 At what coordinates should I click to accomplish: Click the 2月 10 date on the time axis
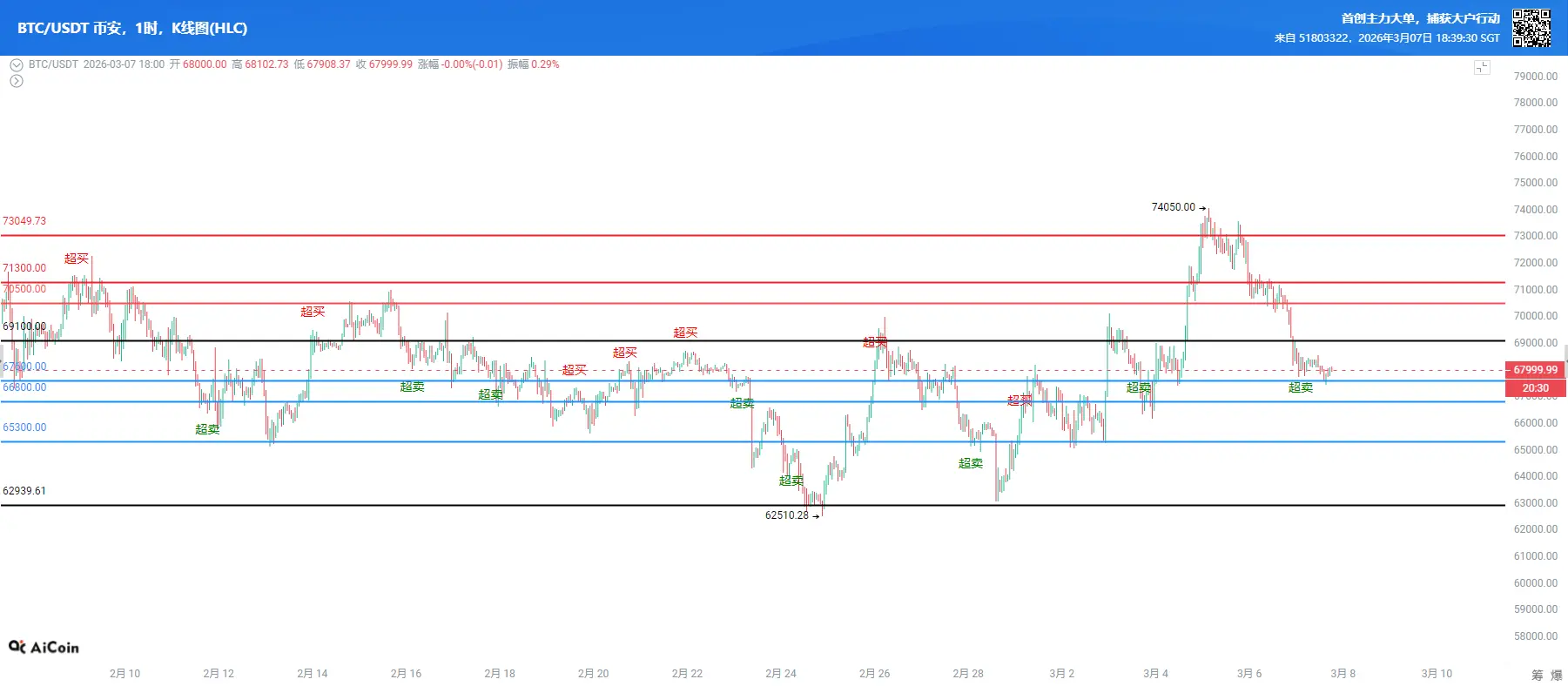tap(124, 674)
